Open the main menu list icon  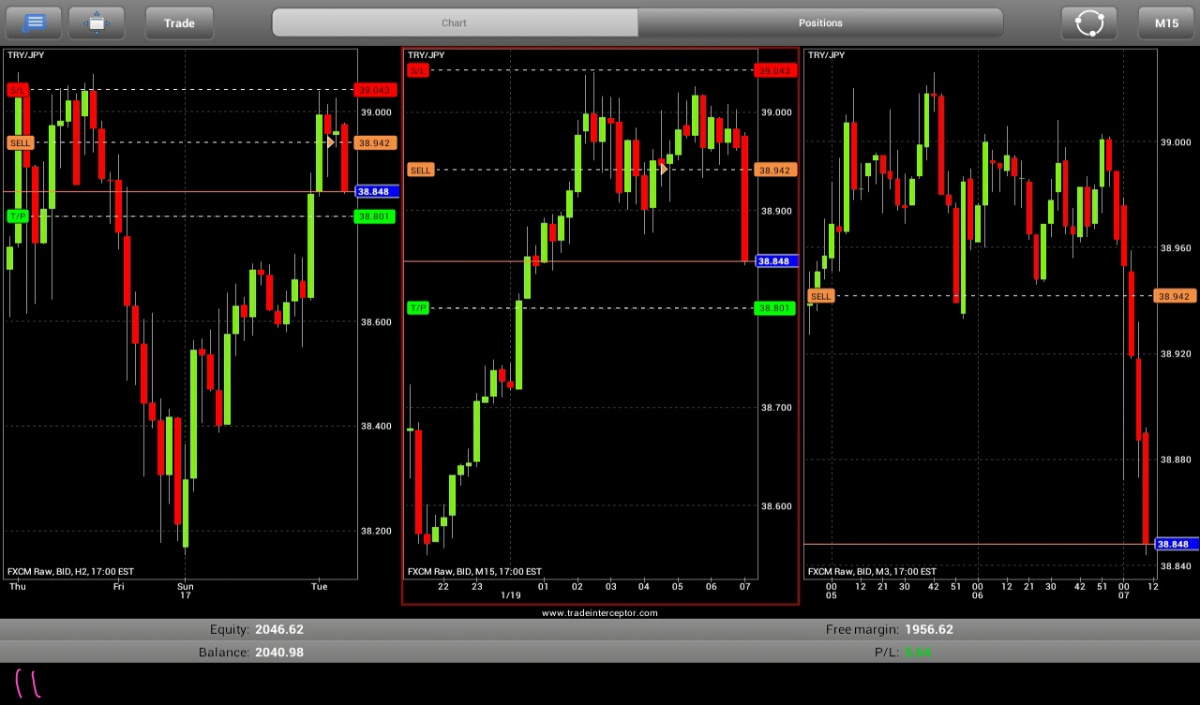click(x=35, y=22)
